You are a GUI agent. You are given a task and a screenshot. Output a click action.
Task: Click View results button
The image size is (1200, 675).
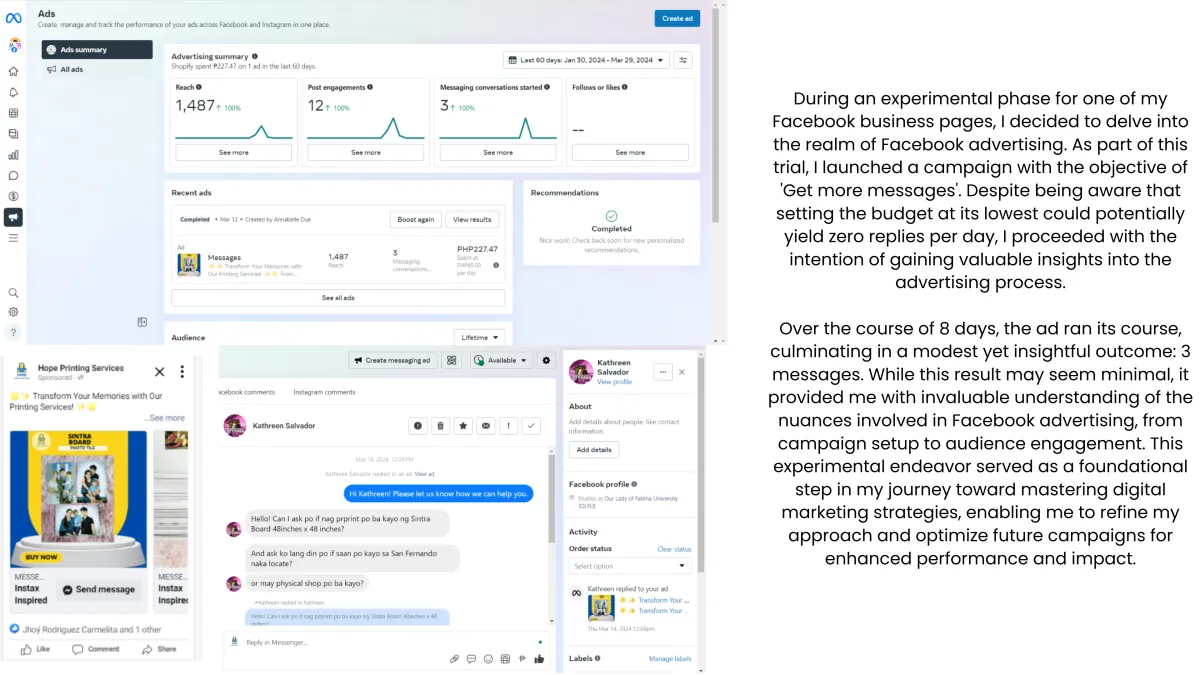(x=472, y=219)
